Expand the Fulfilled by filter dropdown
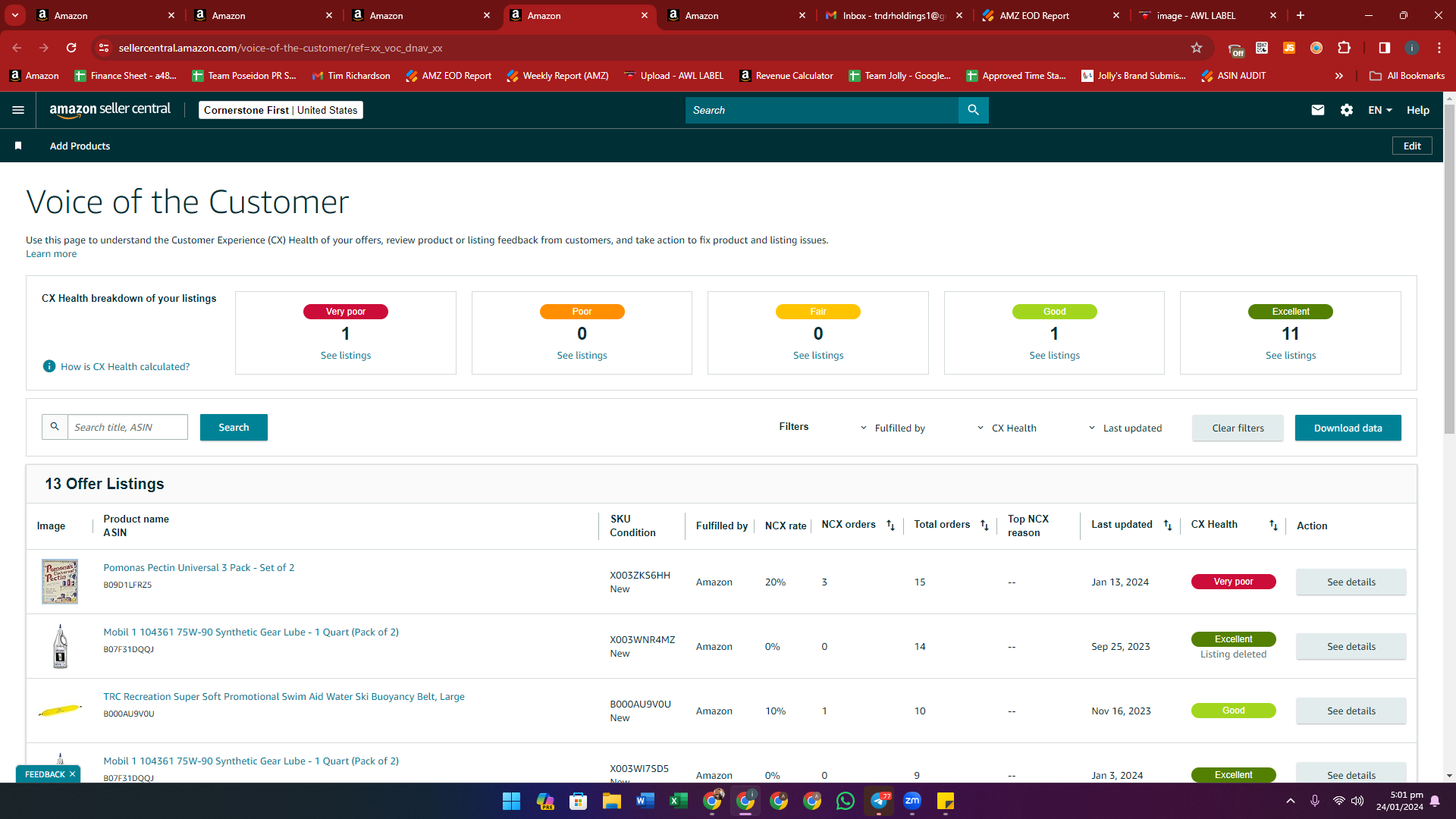Image resolution: width=1456 pixels, height=819 pixels. pyautogui.click(x=893, y=428)
